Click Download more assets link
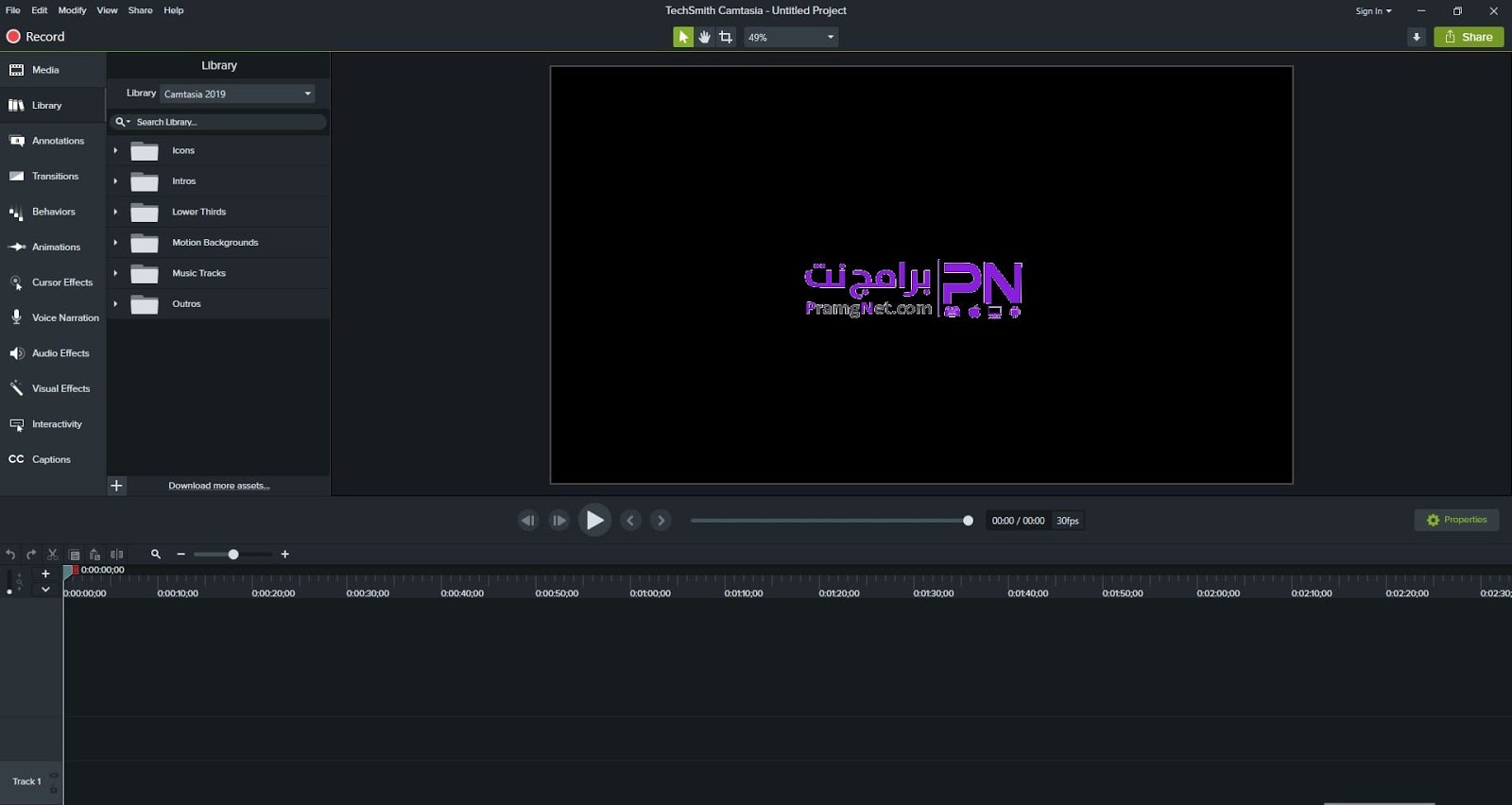 coord(219,486)
